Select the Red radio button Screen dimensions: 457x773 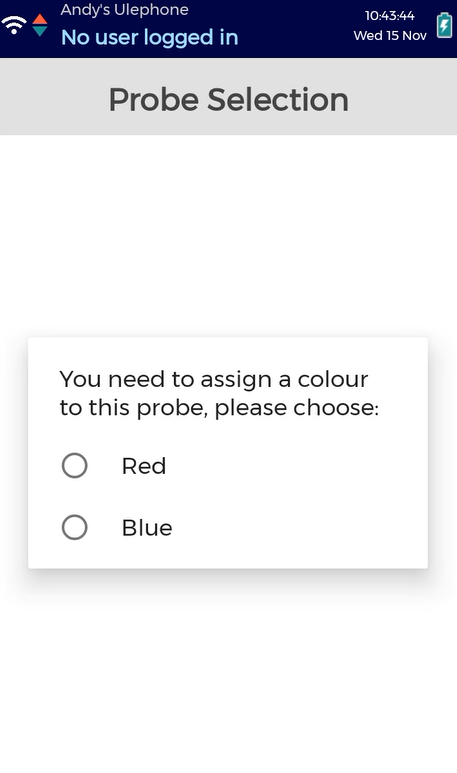pos(74,465)
